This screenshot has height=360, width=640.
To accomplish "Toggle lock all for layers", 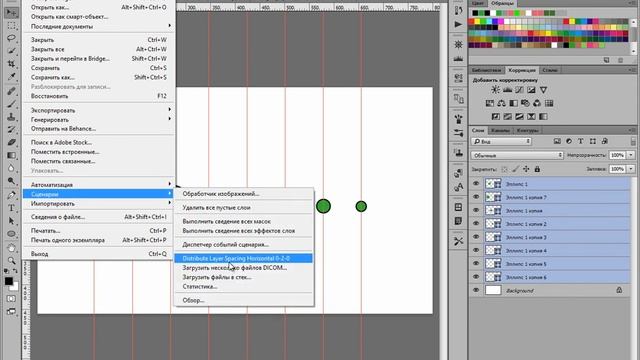I will click(537, 169).
